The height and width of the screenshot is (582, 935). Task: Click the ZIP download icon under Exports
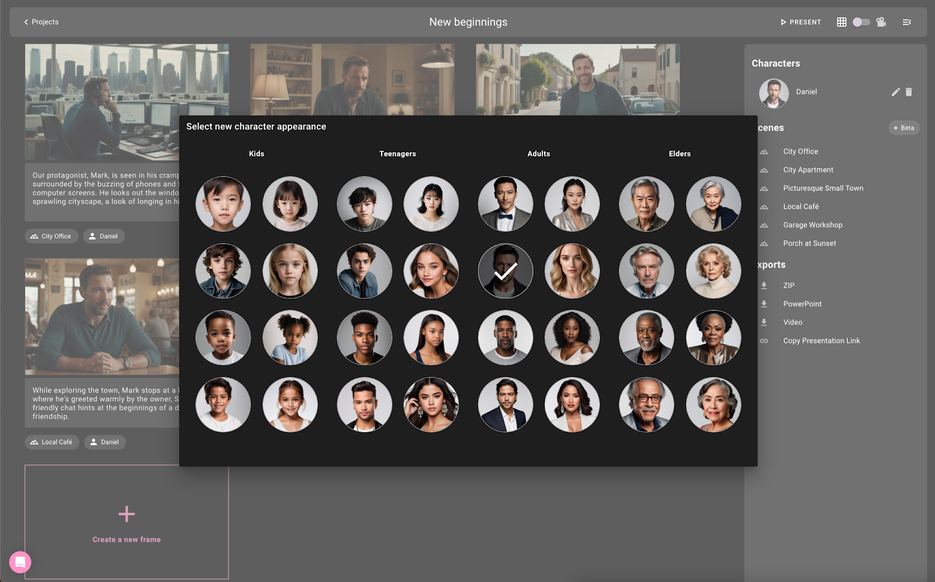pyautogui.click(x=764, y=285)
